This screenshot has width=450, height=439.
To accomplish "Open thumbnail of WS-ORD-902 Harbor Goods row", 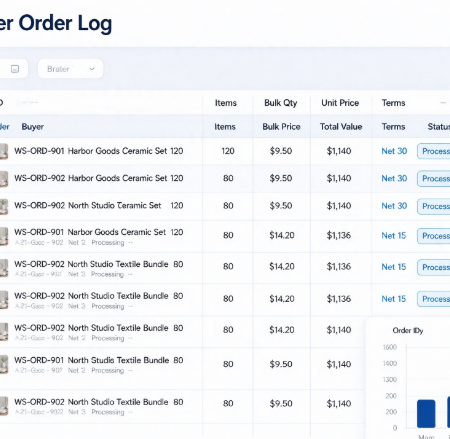I will [x=4, y=179].
